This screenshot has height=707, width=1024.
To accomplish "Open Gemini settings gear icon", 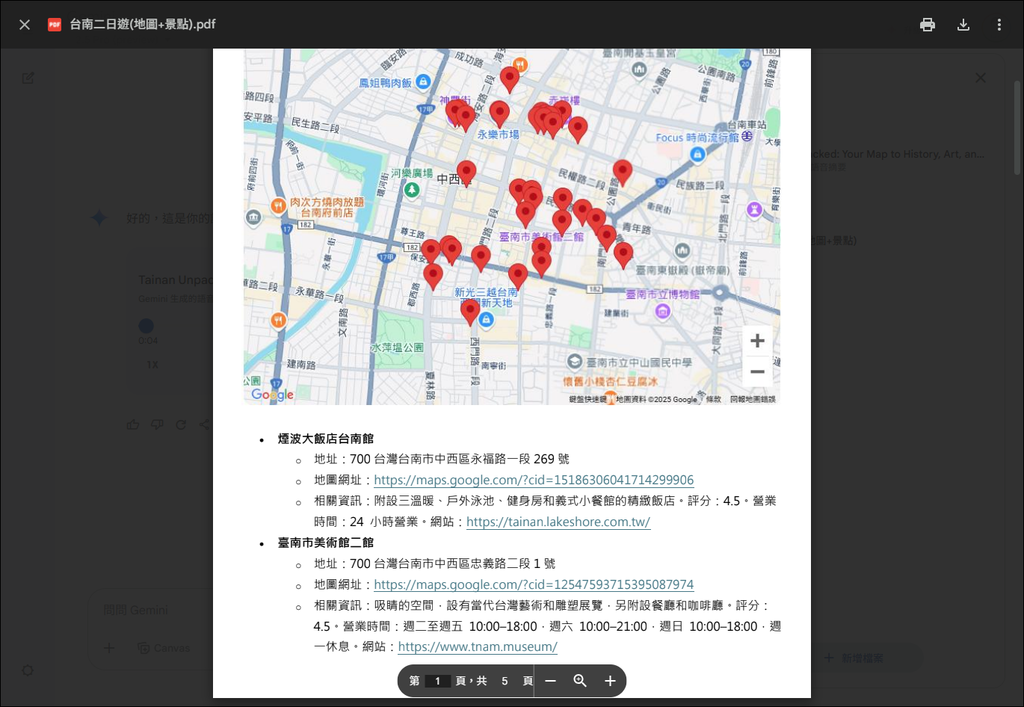I will [27, 670].
